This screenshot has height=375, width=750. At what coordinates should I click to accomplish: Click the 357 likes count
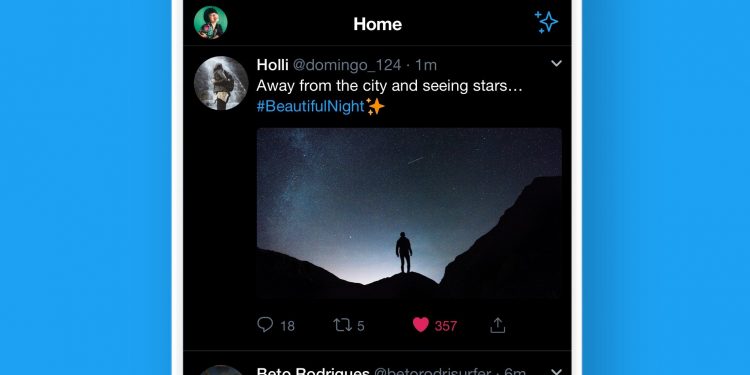pyautogui.click(x=446, y=326)
